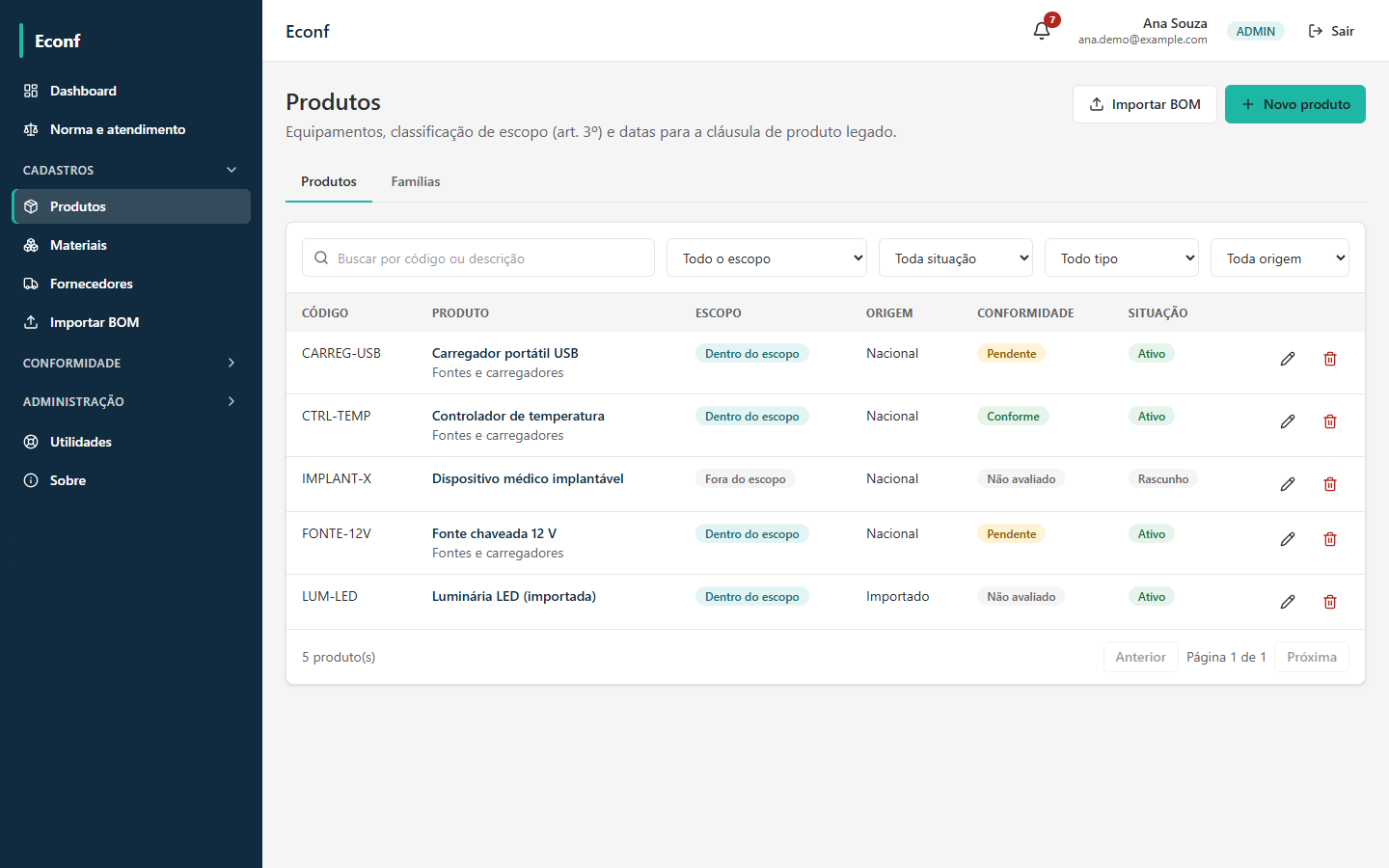Image resolution: width=1389 pixels, height=868 pixels.
Task: Delete the FONTE-12V product
Action: tap(1330, 539)
